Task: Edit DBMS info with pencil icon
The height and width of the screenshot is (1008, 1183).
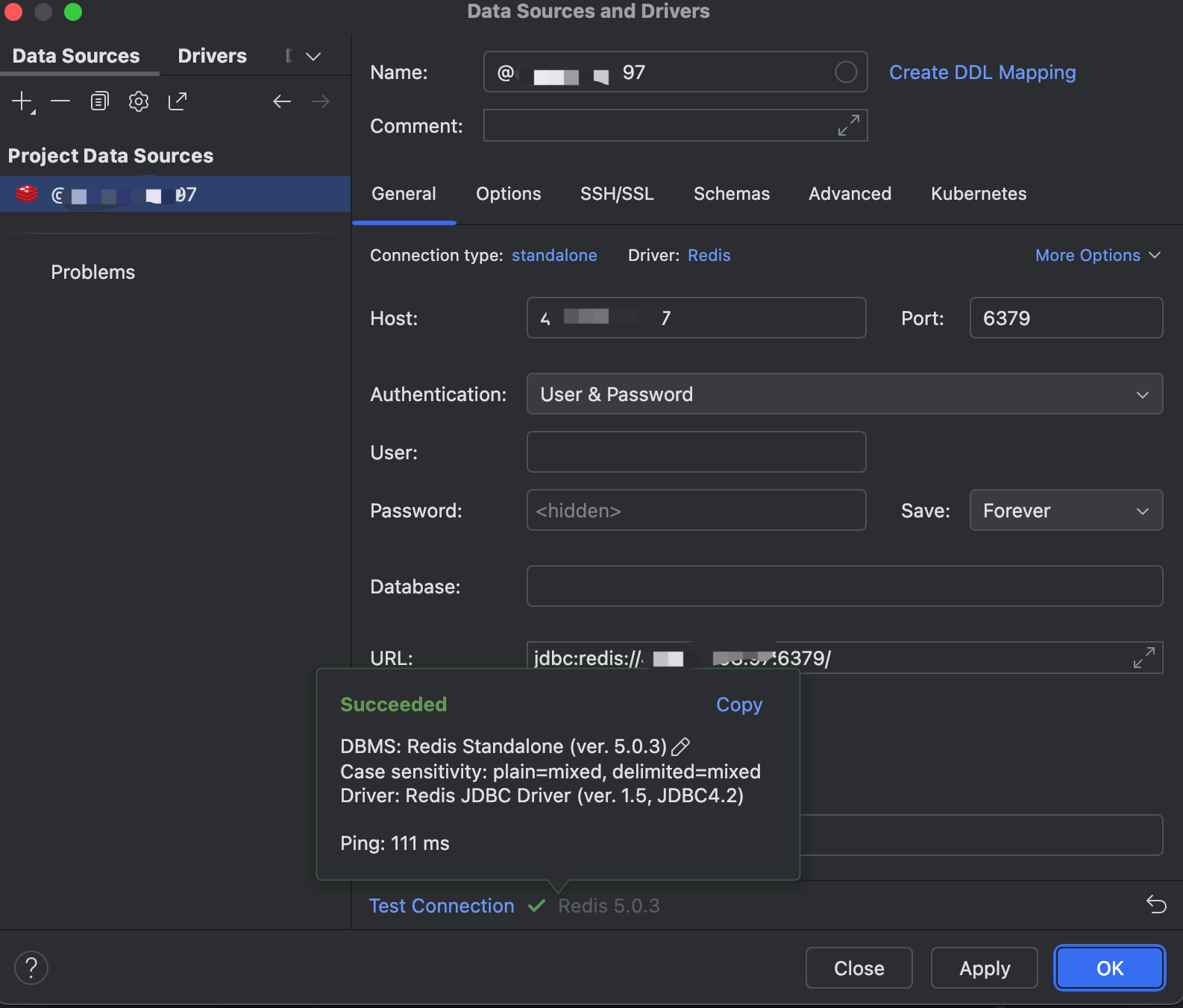Action: [x=681, y=746]
